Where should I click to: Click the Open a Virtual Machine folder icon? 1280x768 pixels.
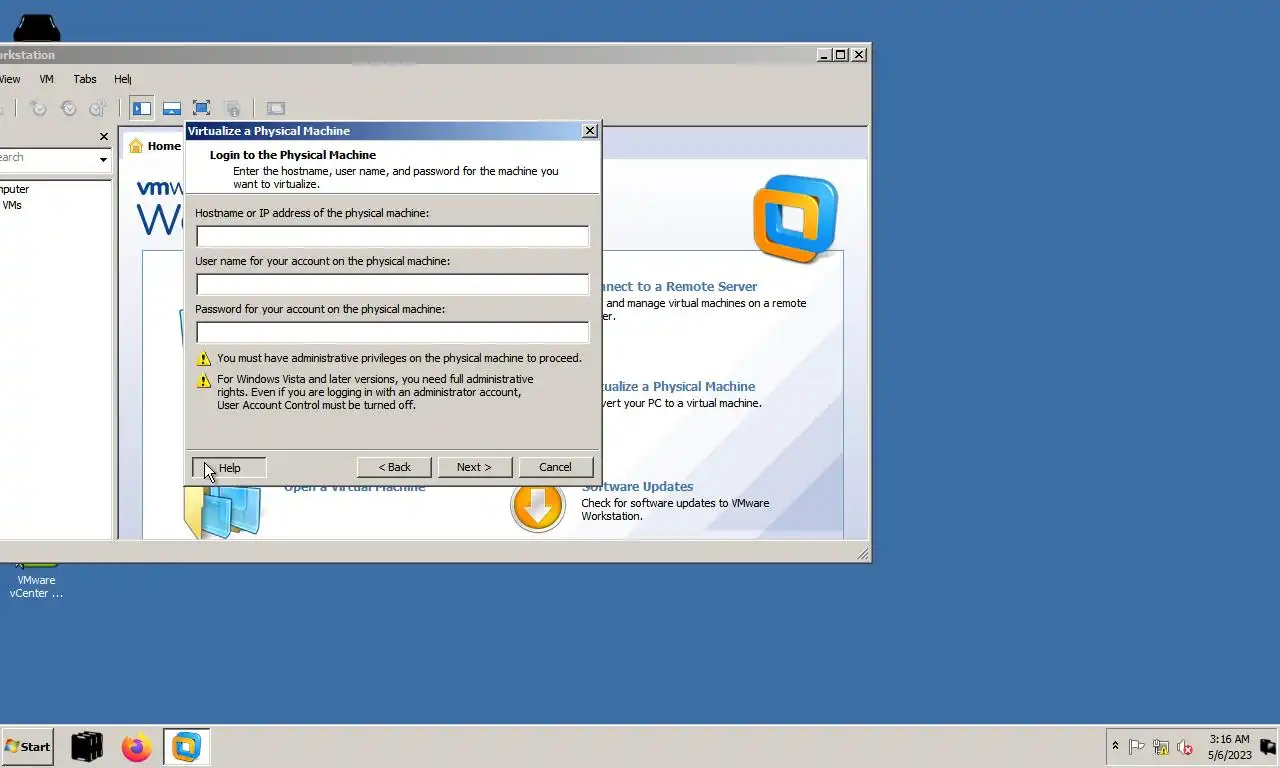222,511
